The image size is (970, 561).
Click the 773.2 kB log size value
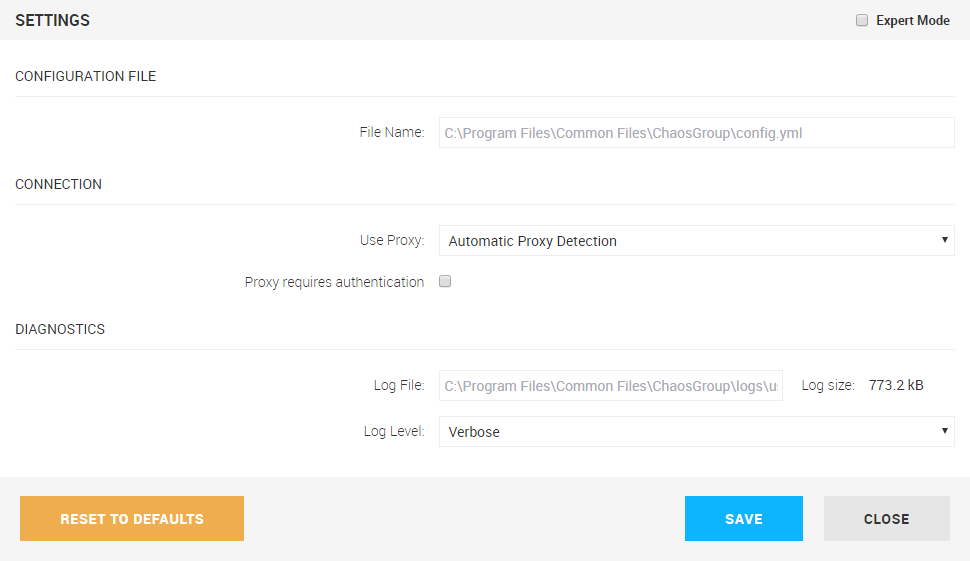tap(896, 385)
